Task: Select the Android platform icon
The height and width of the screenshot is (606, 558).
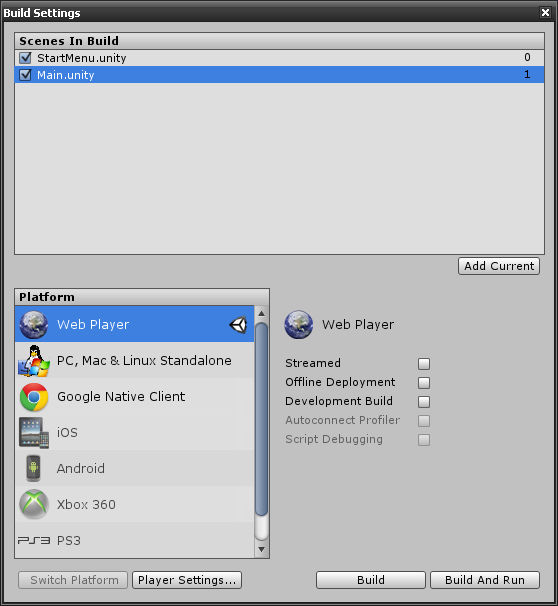Action: click(x=34, y=468)
